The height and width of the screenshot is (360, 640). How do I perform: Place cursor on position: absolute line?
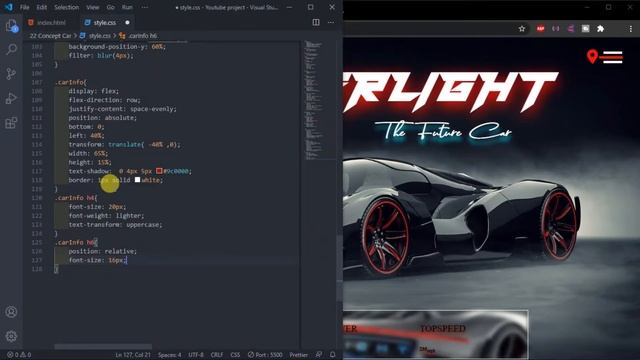(x=103, y=118)
